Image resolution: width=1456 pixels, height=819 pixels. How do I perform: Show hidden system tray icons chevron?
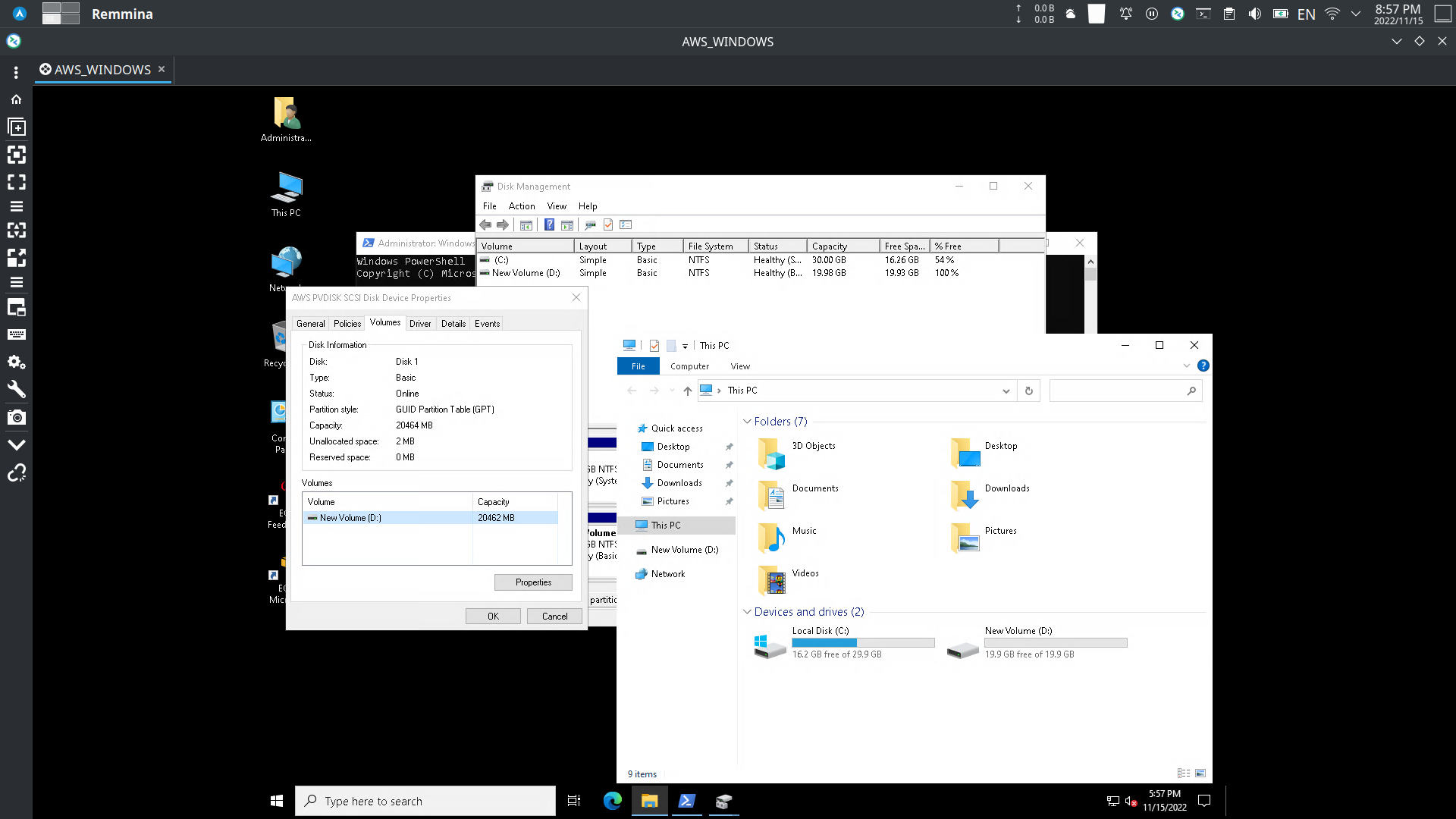coord(1357,14)
